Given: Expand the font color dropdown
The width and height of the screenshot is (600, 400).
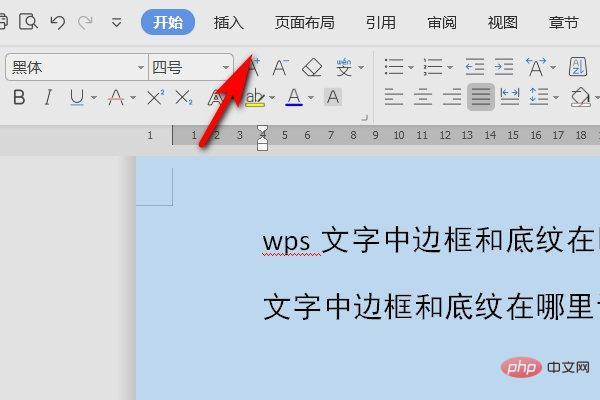Looking at the screenshot, I should (311, 98).
